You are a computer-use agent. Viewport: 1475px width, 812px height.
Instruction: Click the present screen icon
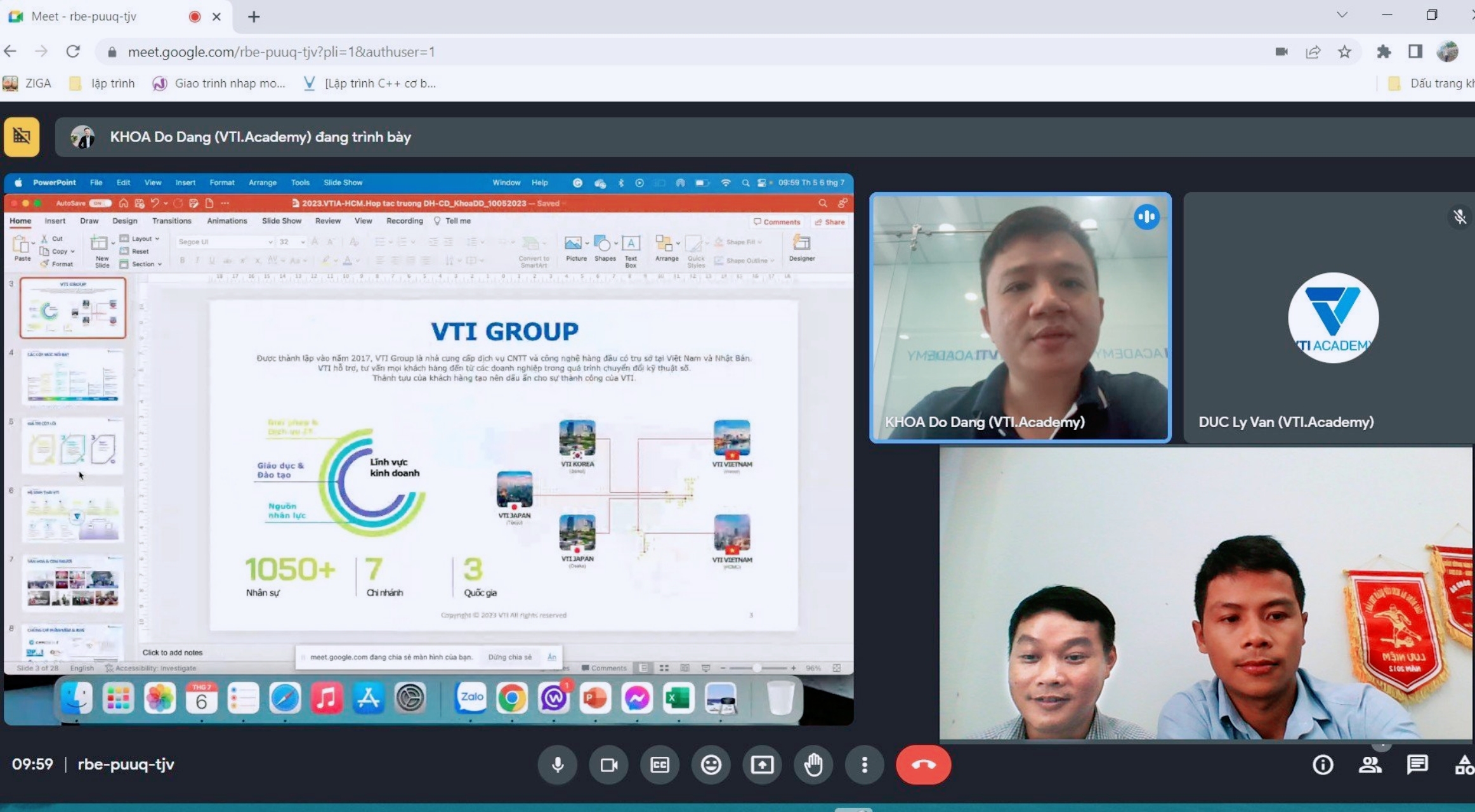pos(762,765)
